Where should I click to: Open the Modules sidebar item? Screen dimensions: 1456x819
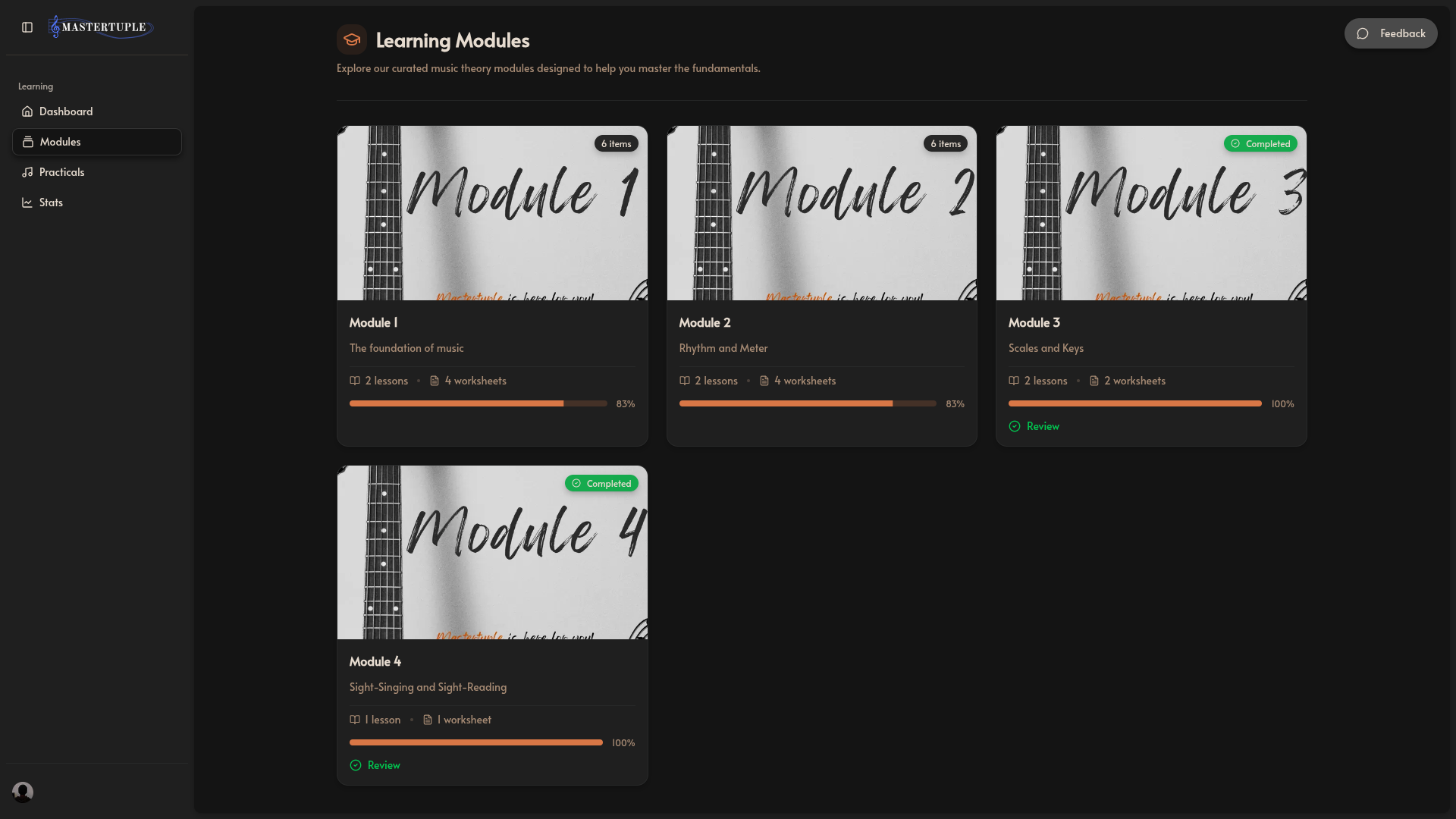click(x=61, y=142)
